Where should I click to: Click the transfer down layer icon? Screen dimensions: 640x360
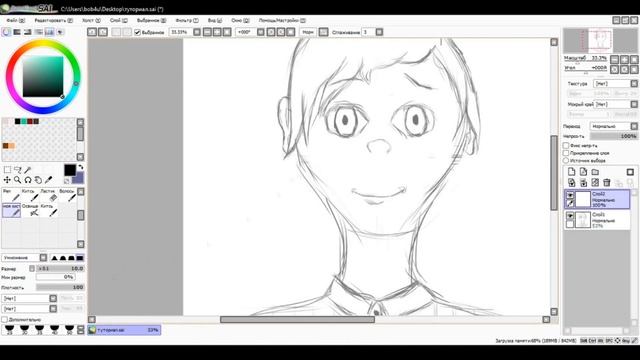[571, 182]
